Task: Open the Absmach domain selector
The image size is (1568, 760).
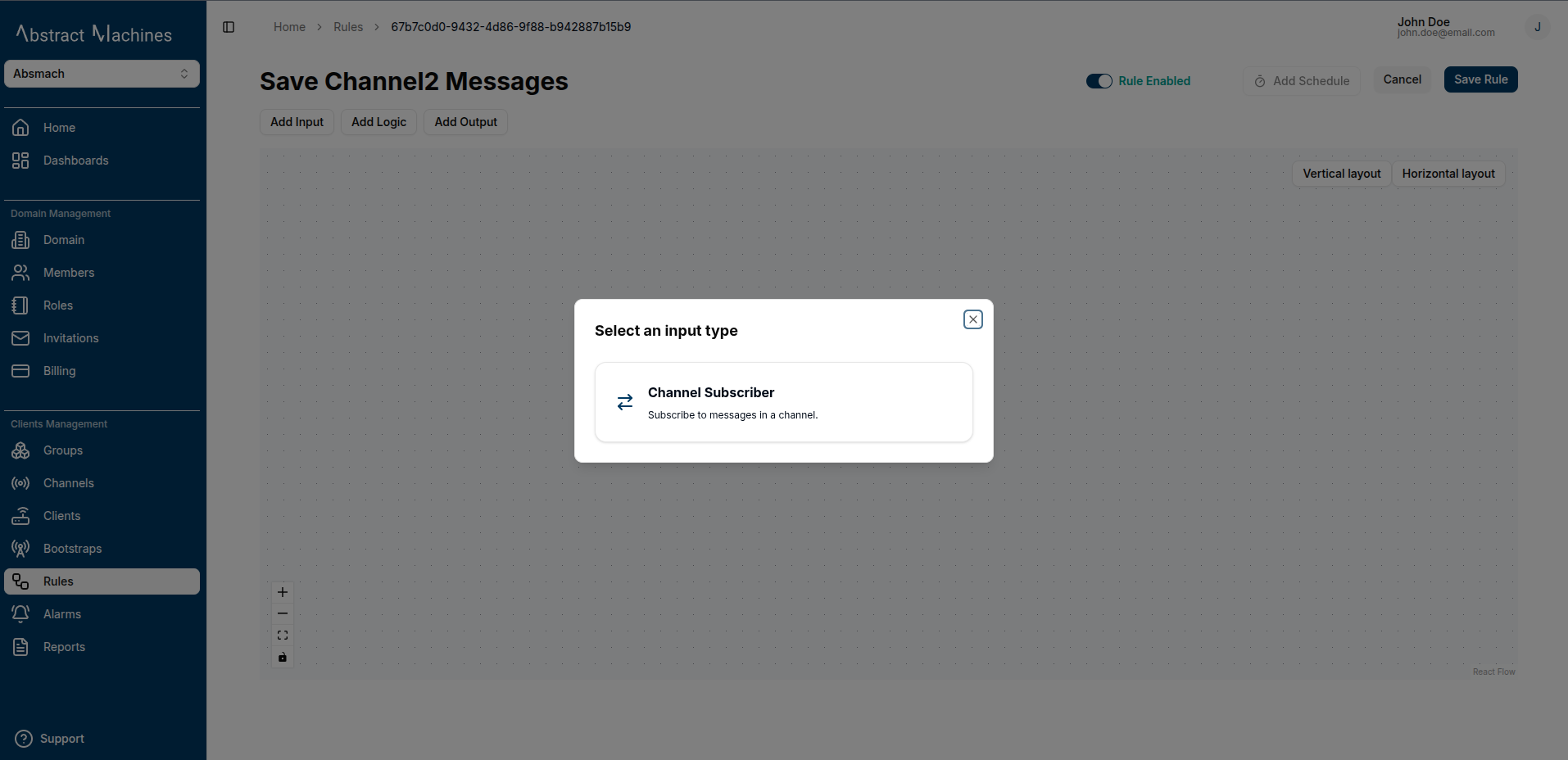Action: pos(102,74)
